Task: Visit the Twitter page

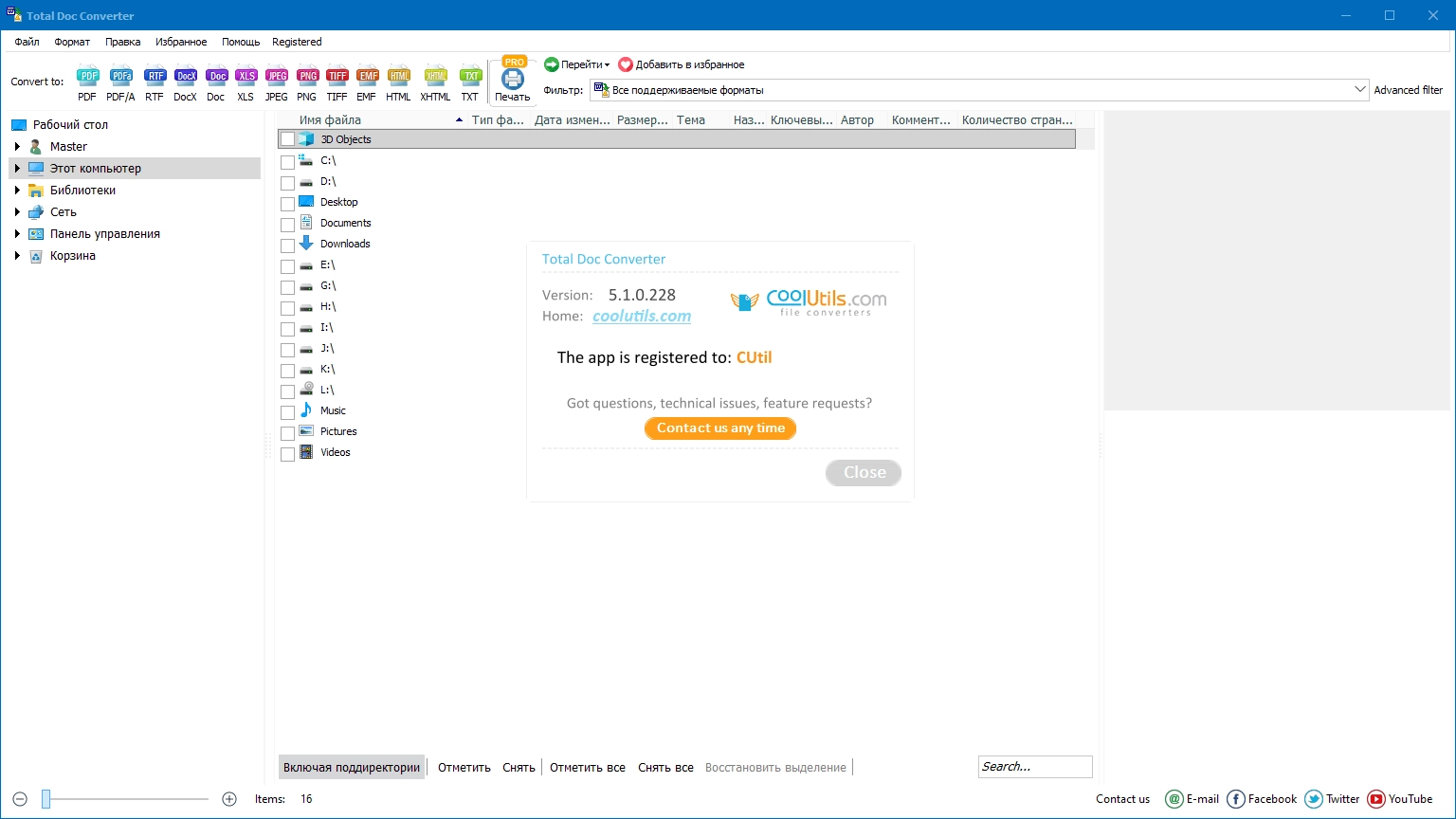Action: point(1332,799)
